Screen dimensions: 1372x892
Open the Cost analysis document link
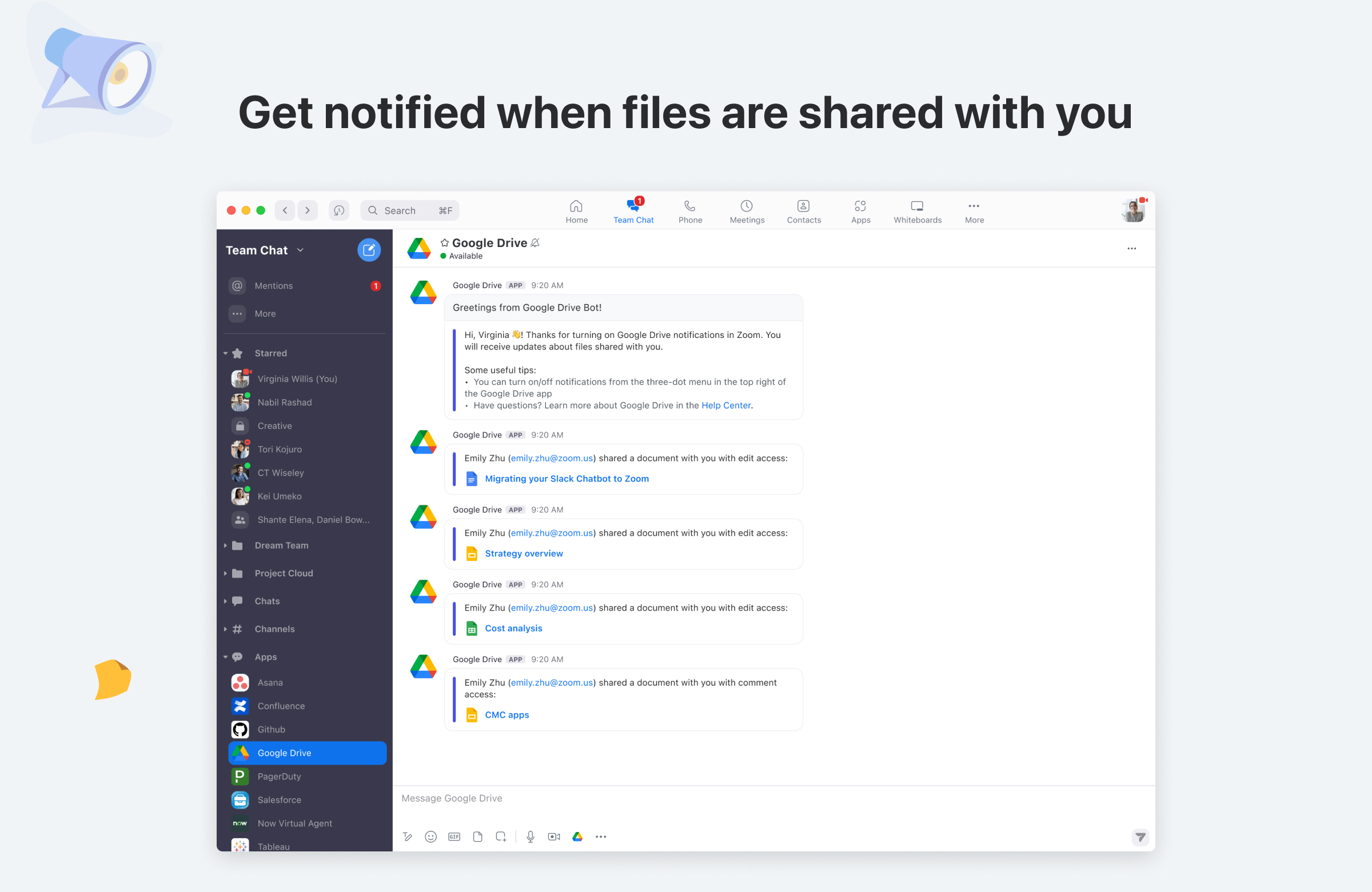[x=513, y=628]
